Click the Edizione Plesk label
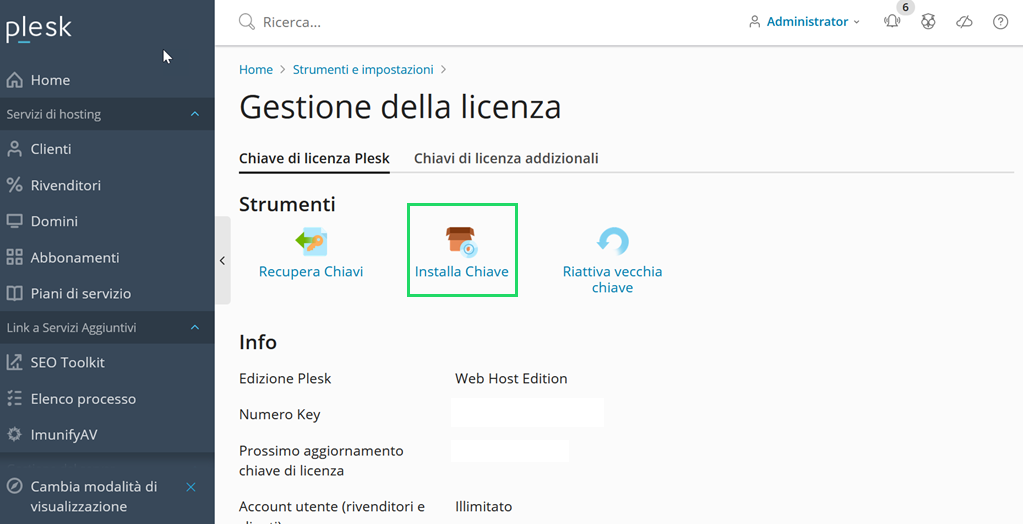 click(x=285, y=378)
